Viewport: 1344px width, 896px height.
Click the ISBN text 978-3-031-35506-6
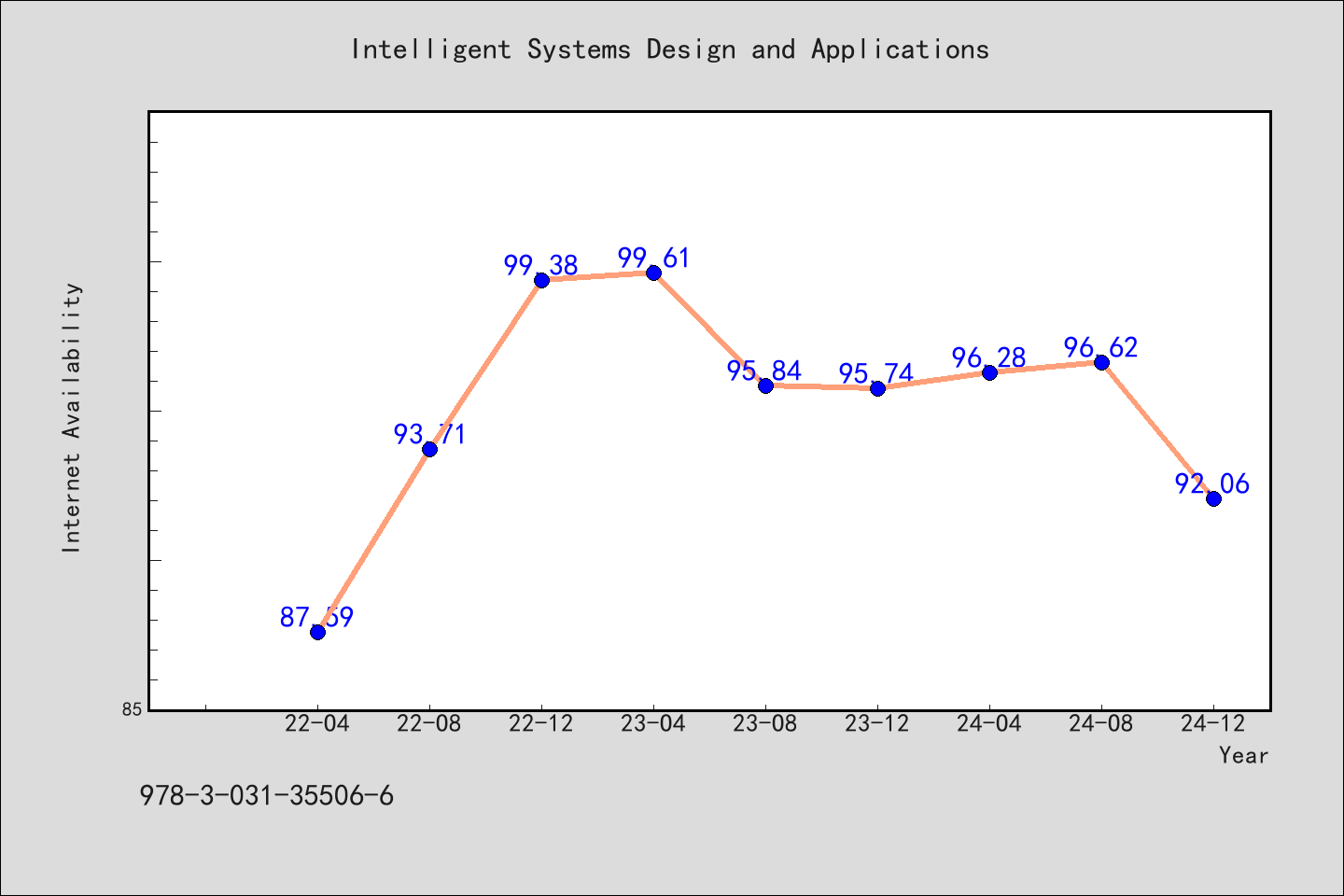(x=267, y=796)
